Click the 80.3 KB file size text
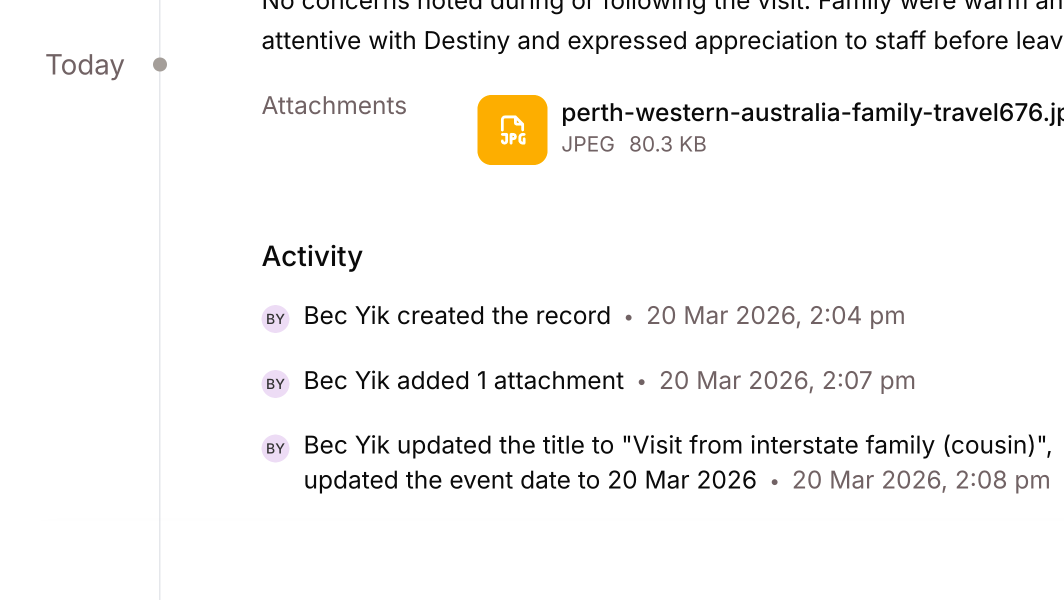The image size is (1064, 600). [x=667, y=144]
